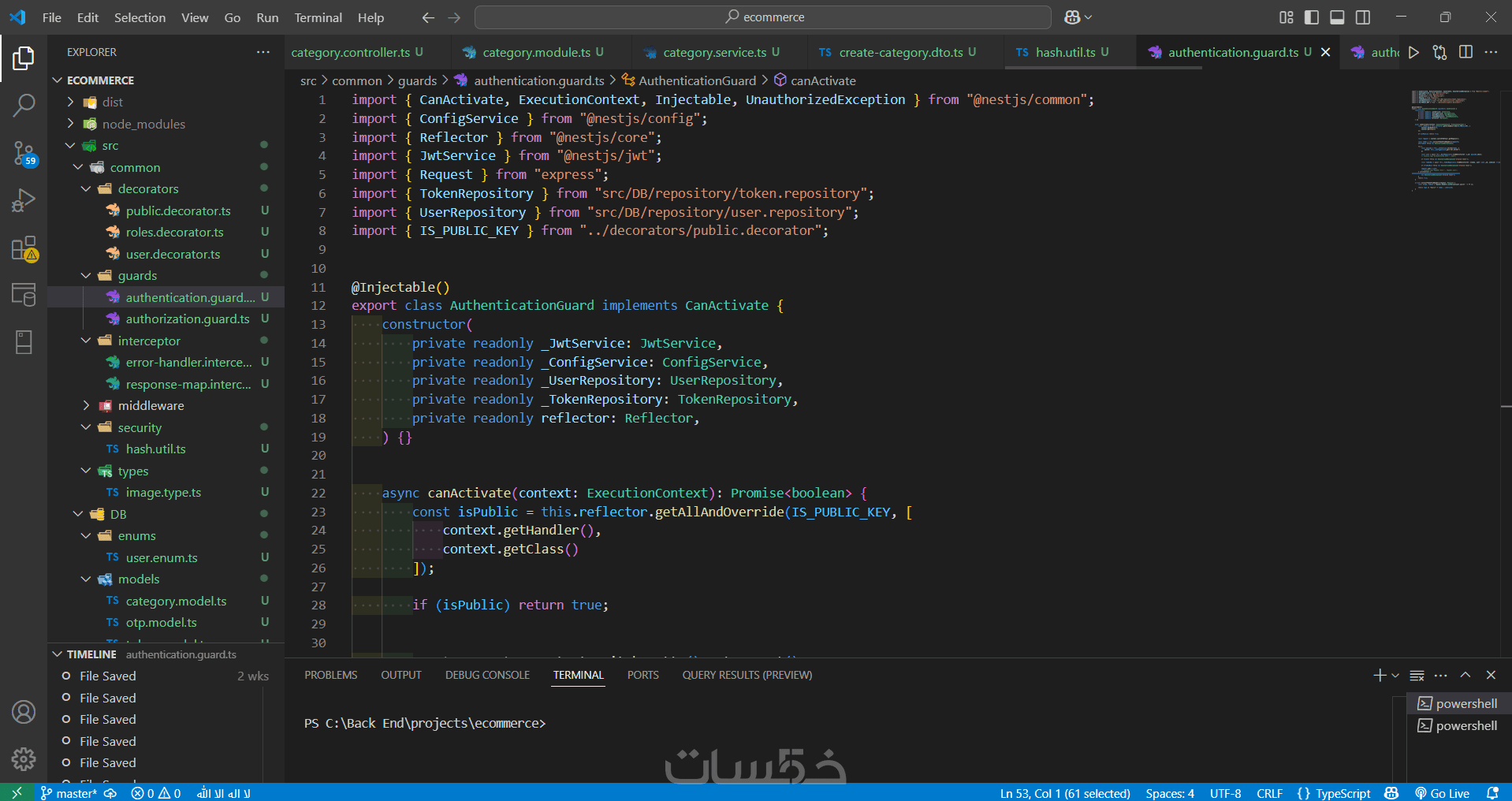Click Go Live in status bar
This screenshot has height=801, width=1512.
point(1443,793)
